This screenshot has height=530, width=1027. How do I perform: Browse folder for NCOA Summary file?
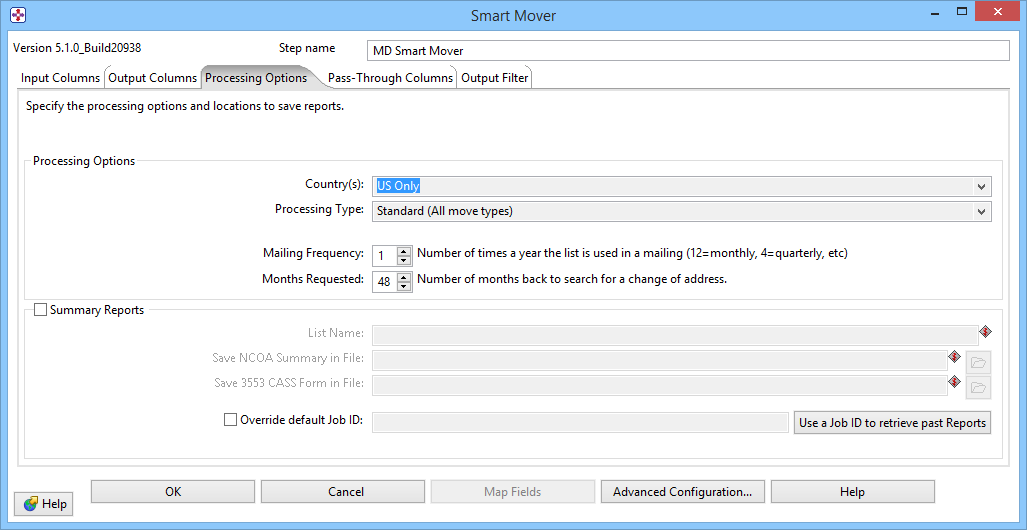[x=978, y=361]
